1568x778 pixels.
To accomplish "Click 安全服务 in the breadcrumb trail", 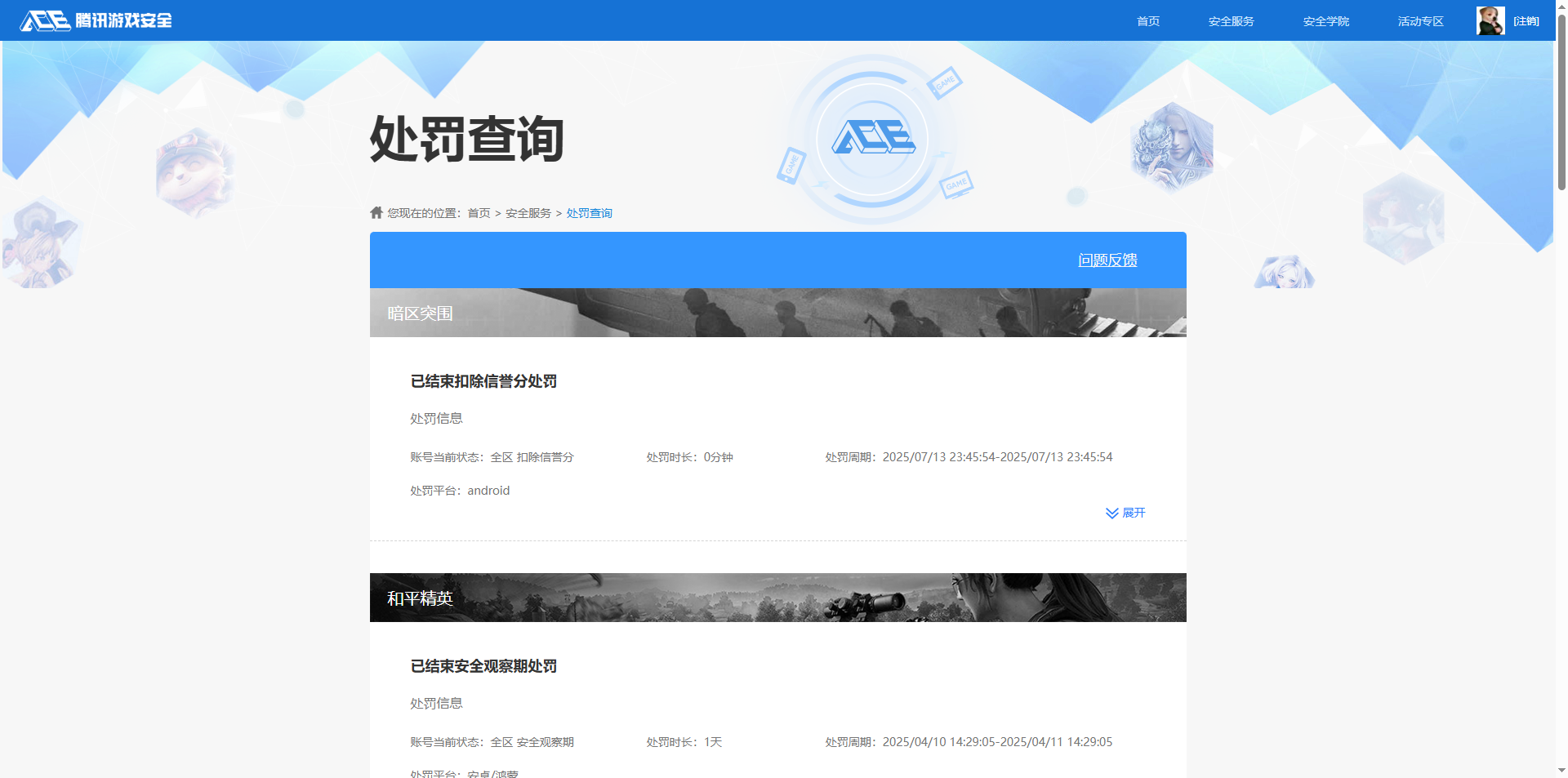I will coord(527,212).
